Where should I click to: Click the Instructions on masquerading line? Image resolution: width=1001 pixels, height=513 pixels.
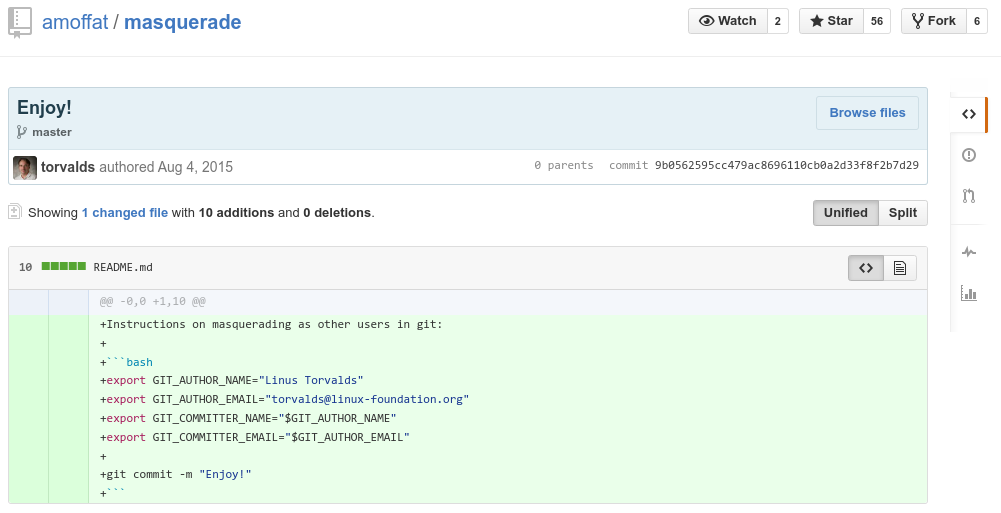271,324
